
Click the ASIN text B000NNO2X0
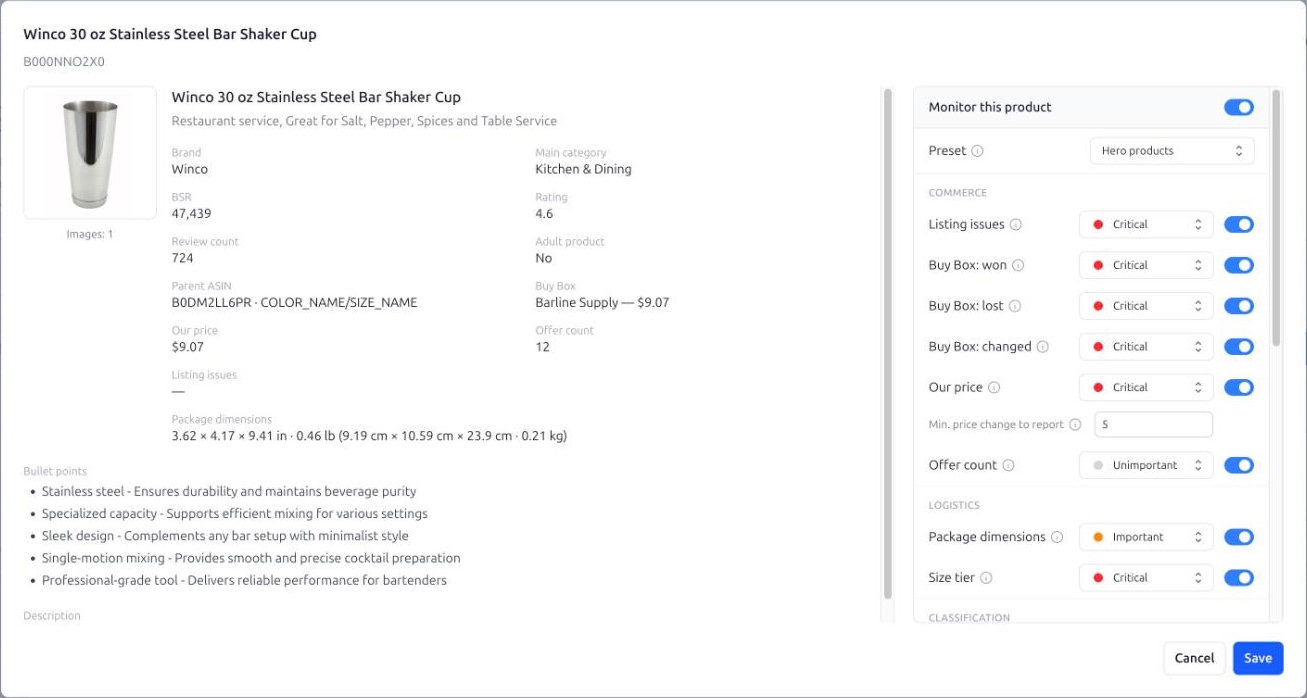tap(64, 62)
